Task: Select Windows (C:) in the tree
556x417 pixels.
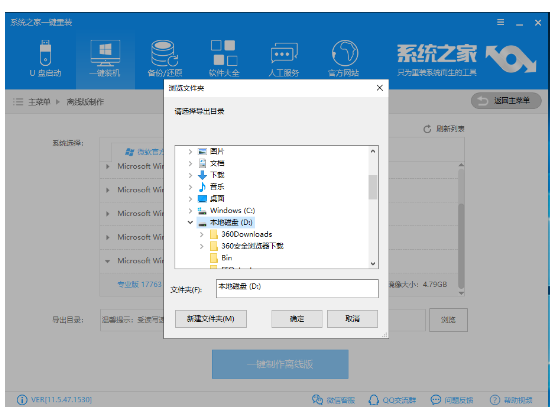Action: pyautogui.click(x=226, y=211)
